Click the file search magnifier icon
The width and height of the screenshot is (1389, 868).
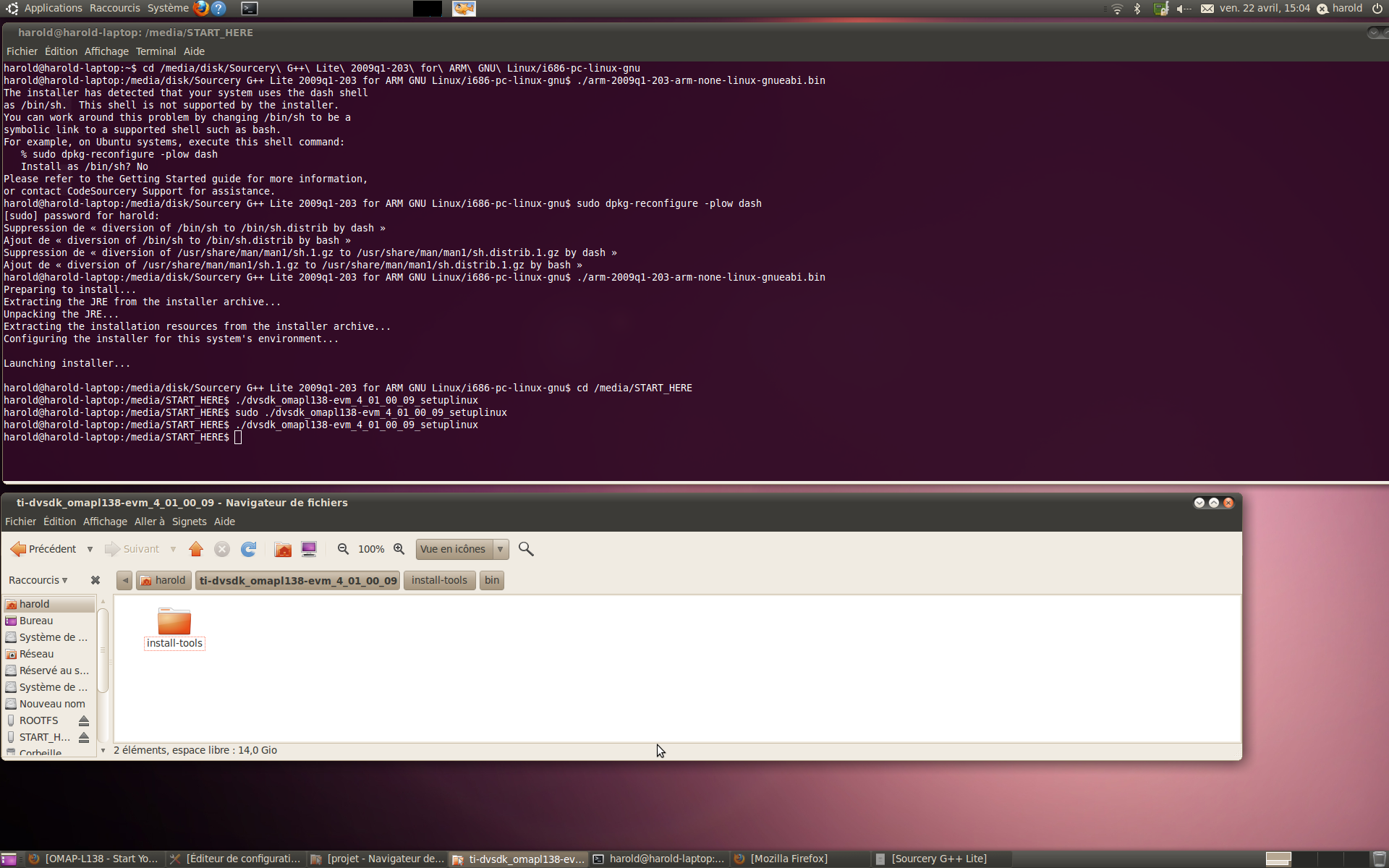[x=526, y=549]
